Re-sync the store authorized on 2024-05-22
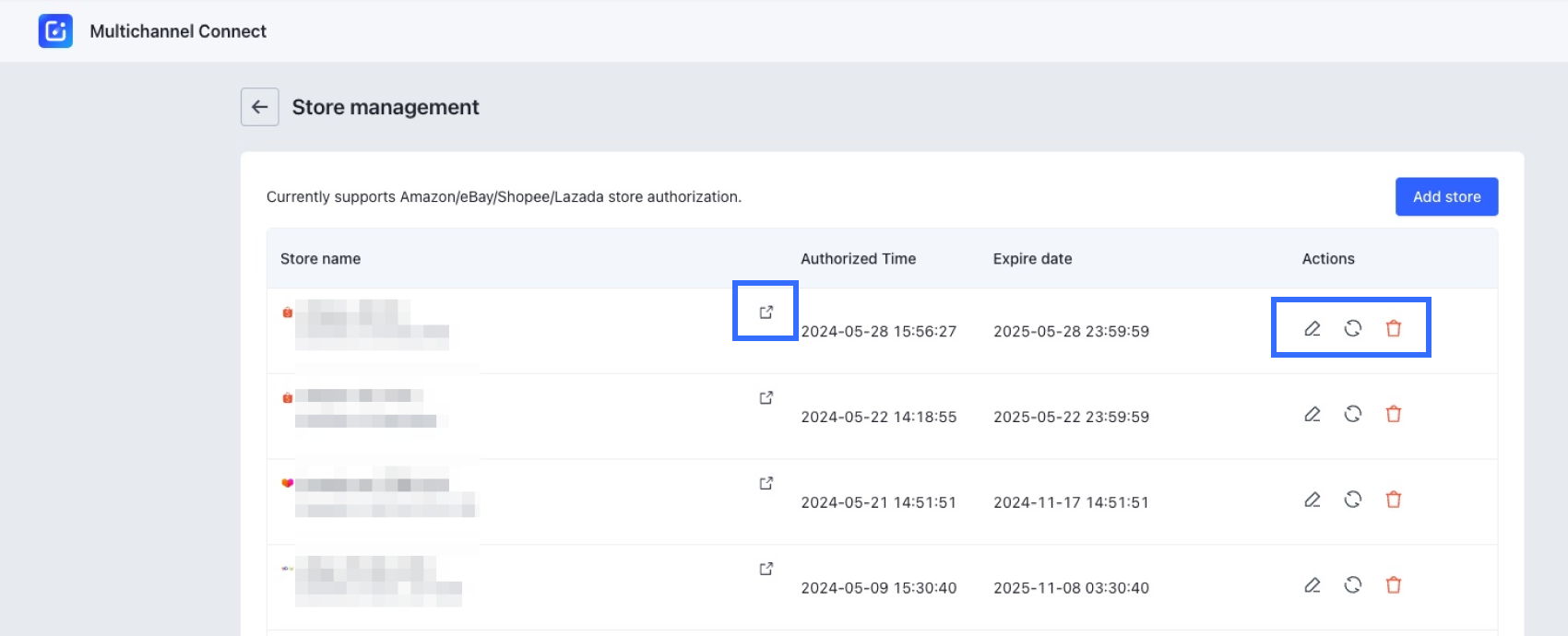The height and width of the screenshot is (636, 1568). [1353, 415]
